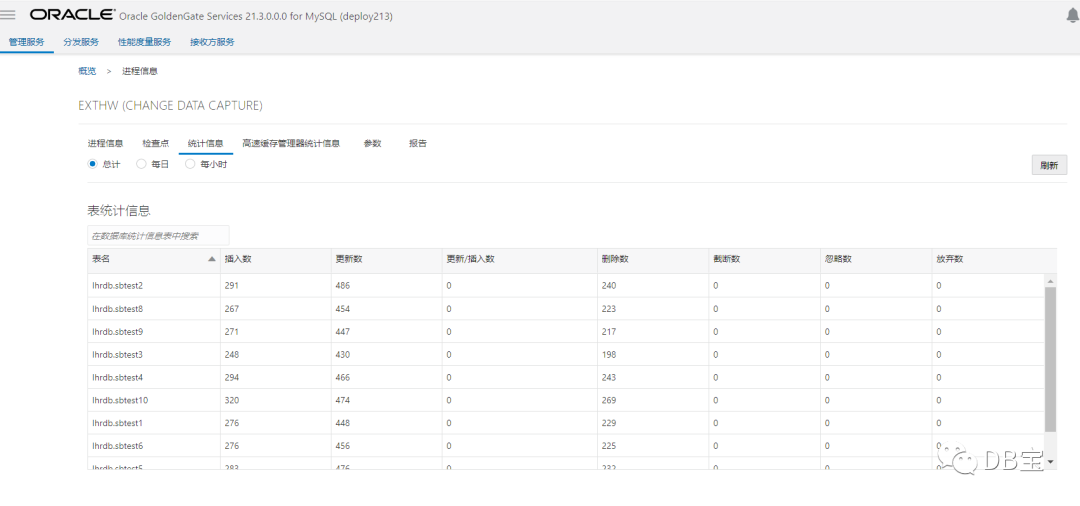Click delete count 217 for sbtest9
The height and width of the screenshot is (506, 1080).
tap(609, 332)
